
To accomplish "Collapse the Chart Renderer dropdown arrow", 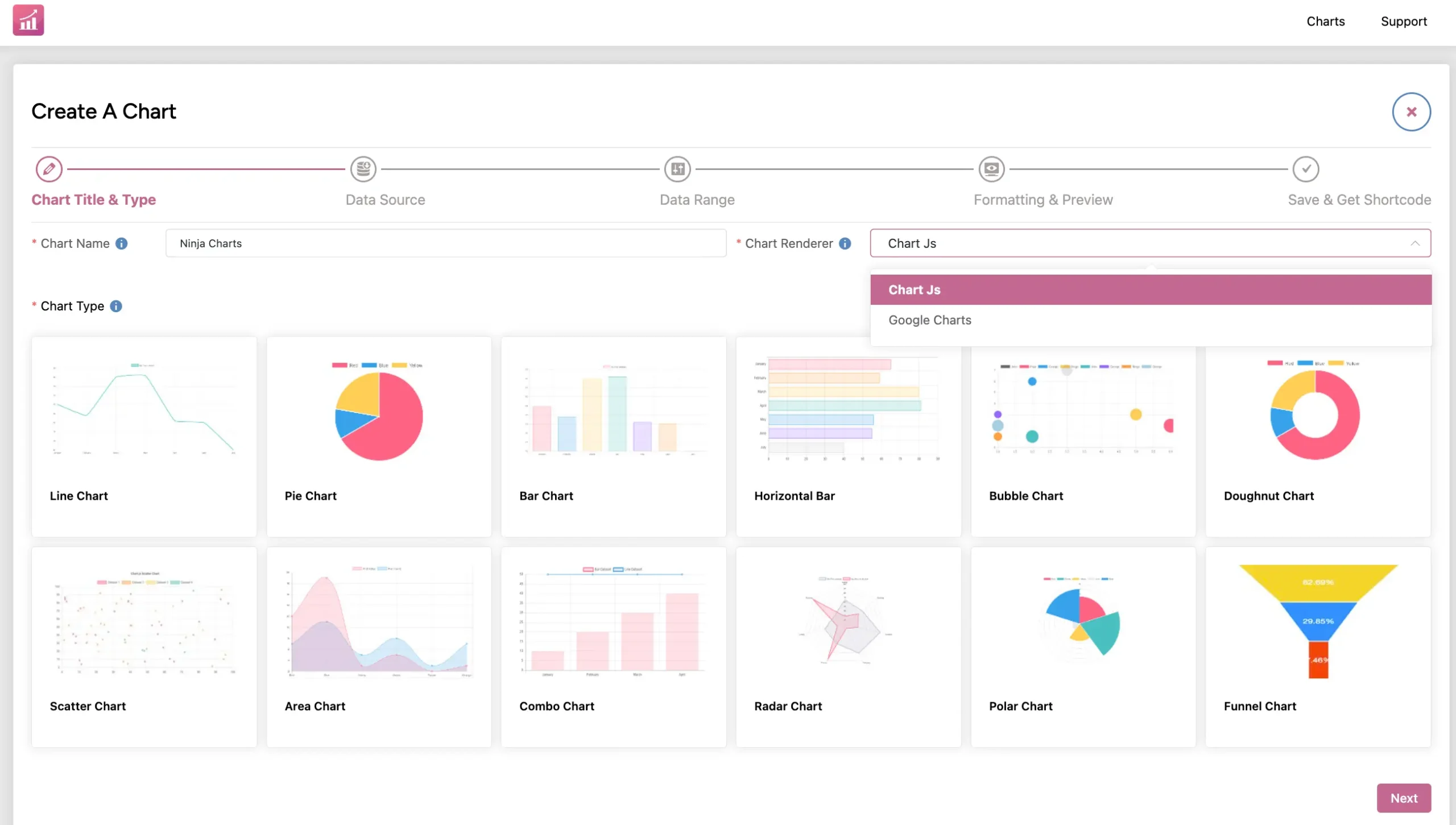I will (1415, 243).
